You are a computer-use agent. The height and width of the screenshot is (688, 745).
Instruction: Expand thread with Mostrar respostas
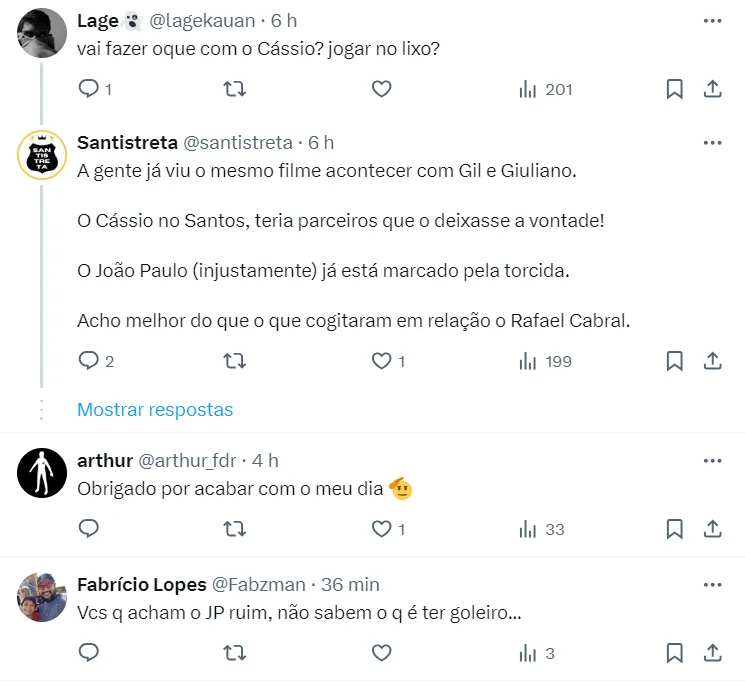155,410
